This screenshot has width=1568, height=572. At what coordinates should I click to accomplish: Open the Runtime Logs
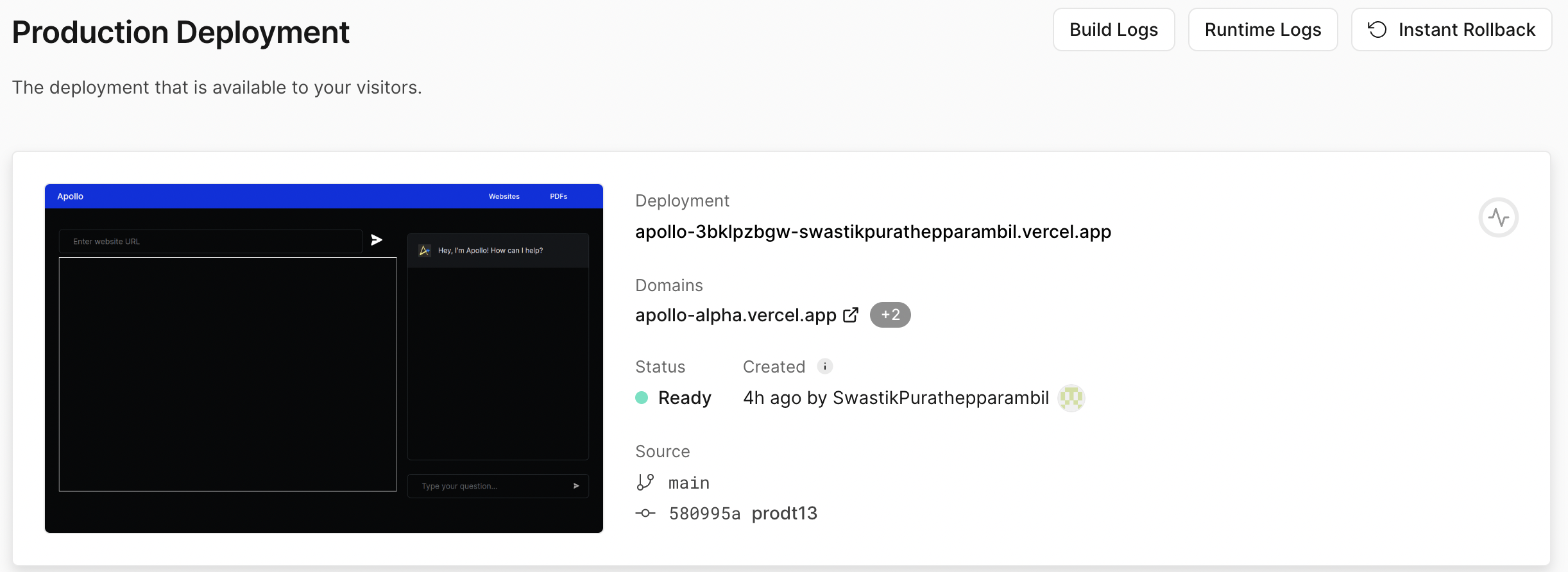[1263, 29]
